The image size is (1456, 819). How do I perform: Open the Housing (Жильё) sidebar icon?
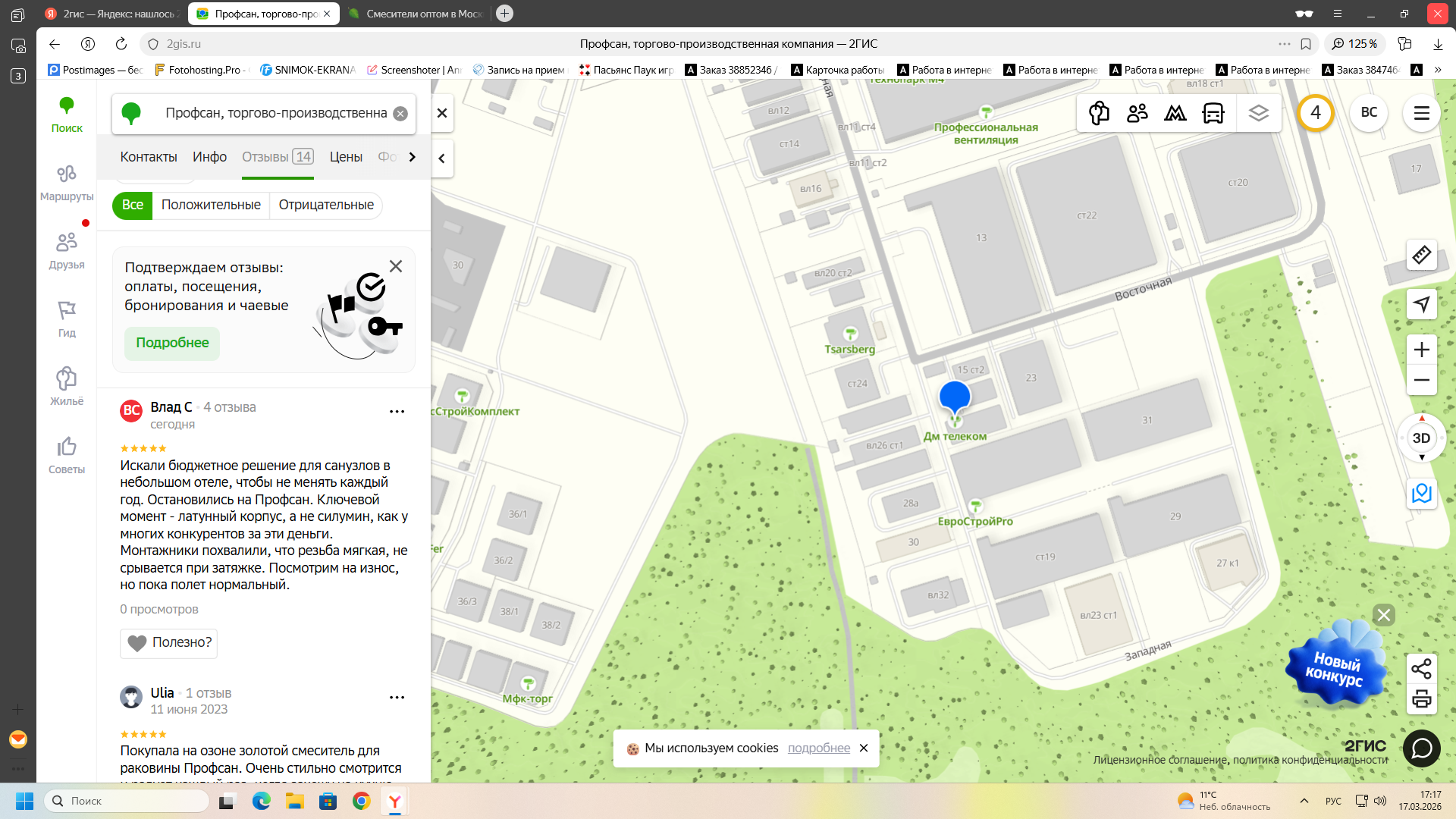(x=67, y=387)
